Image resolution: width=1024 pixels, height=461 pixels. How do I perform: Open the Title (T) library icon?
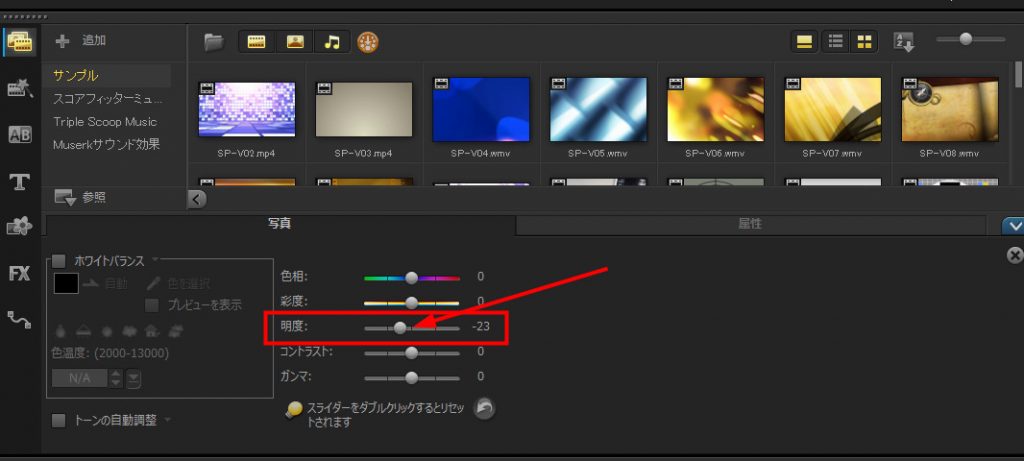(x=19, y=182)
